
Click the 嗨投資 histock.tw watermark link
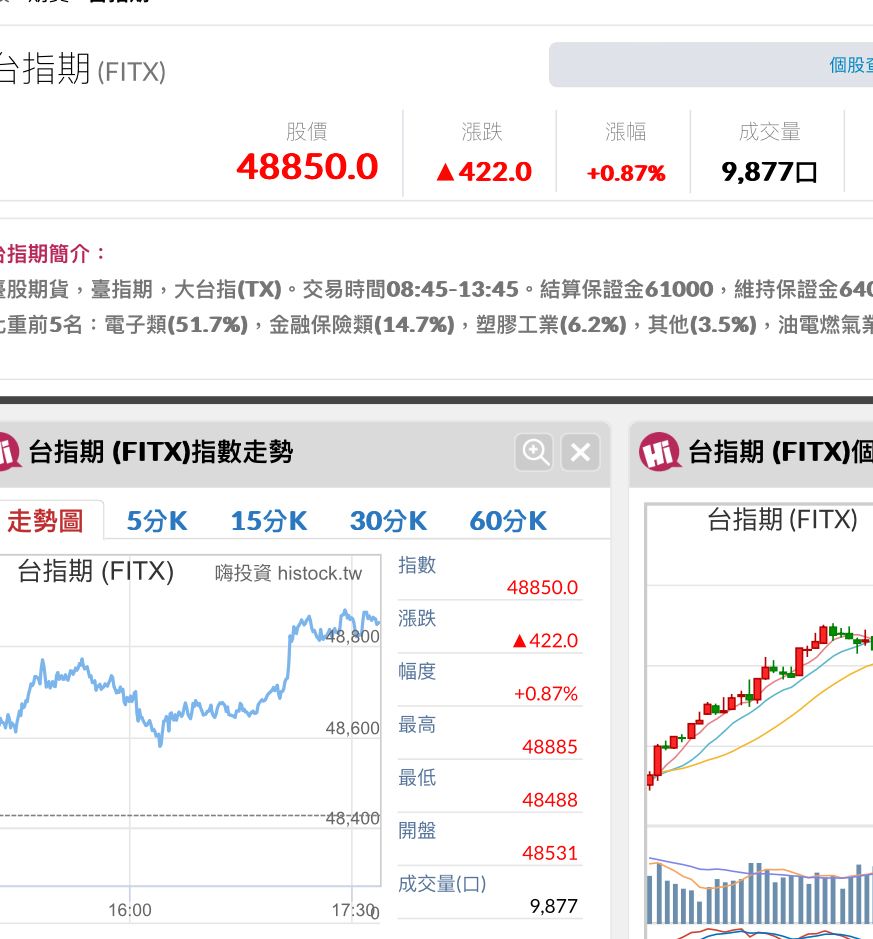[x=288, y=573]
